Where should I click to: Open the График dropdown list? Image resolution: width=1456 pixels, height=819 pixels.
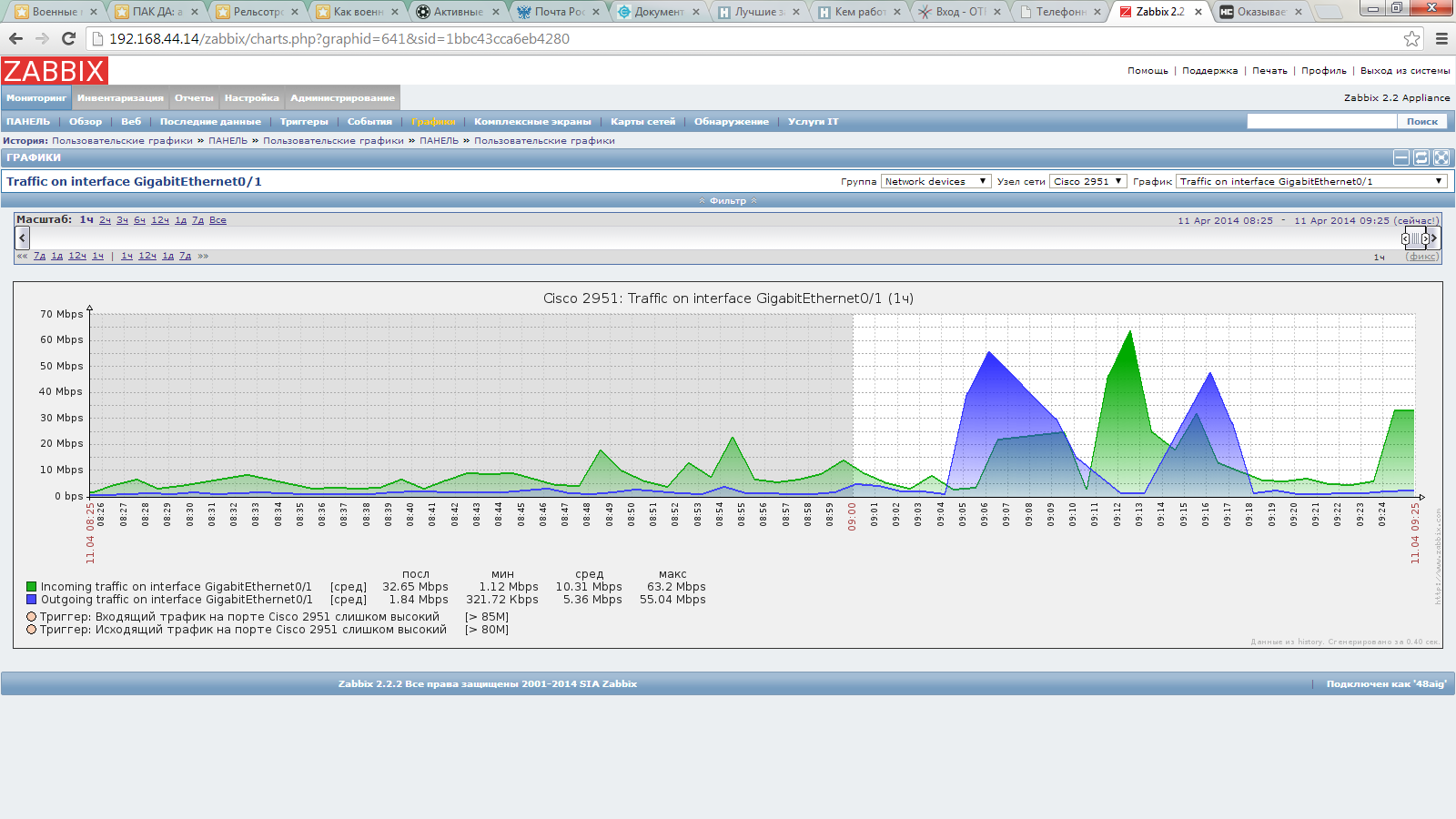coord(1311,181)
